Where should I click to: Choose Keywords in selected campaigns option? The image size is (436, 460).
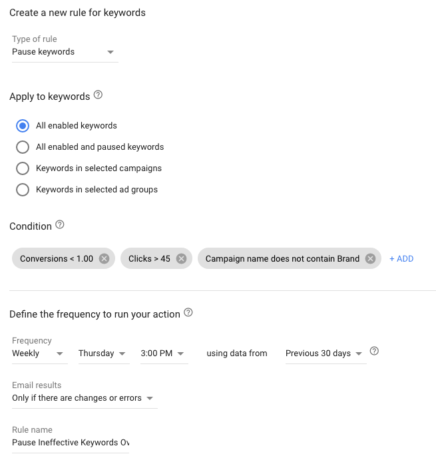click(23, 168)
